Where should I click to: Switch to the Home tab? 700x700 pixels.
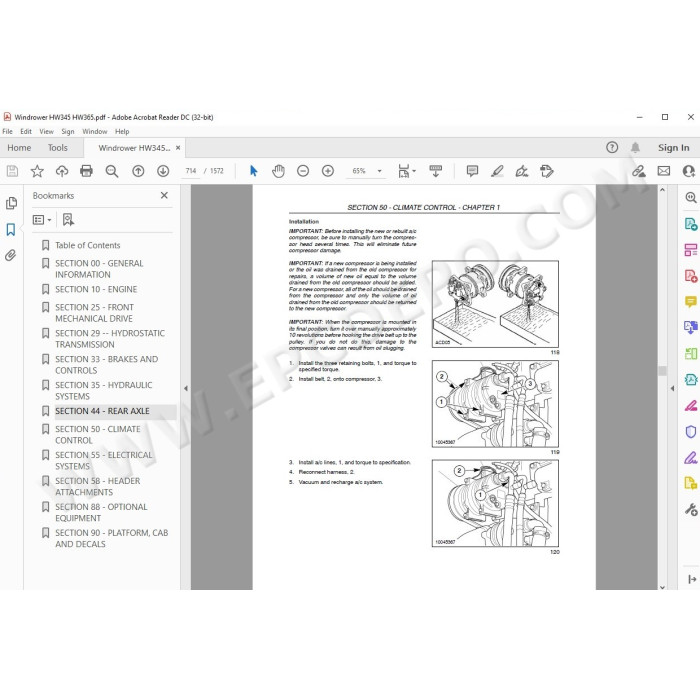click(x=19, y=148)
